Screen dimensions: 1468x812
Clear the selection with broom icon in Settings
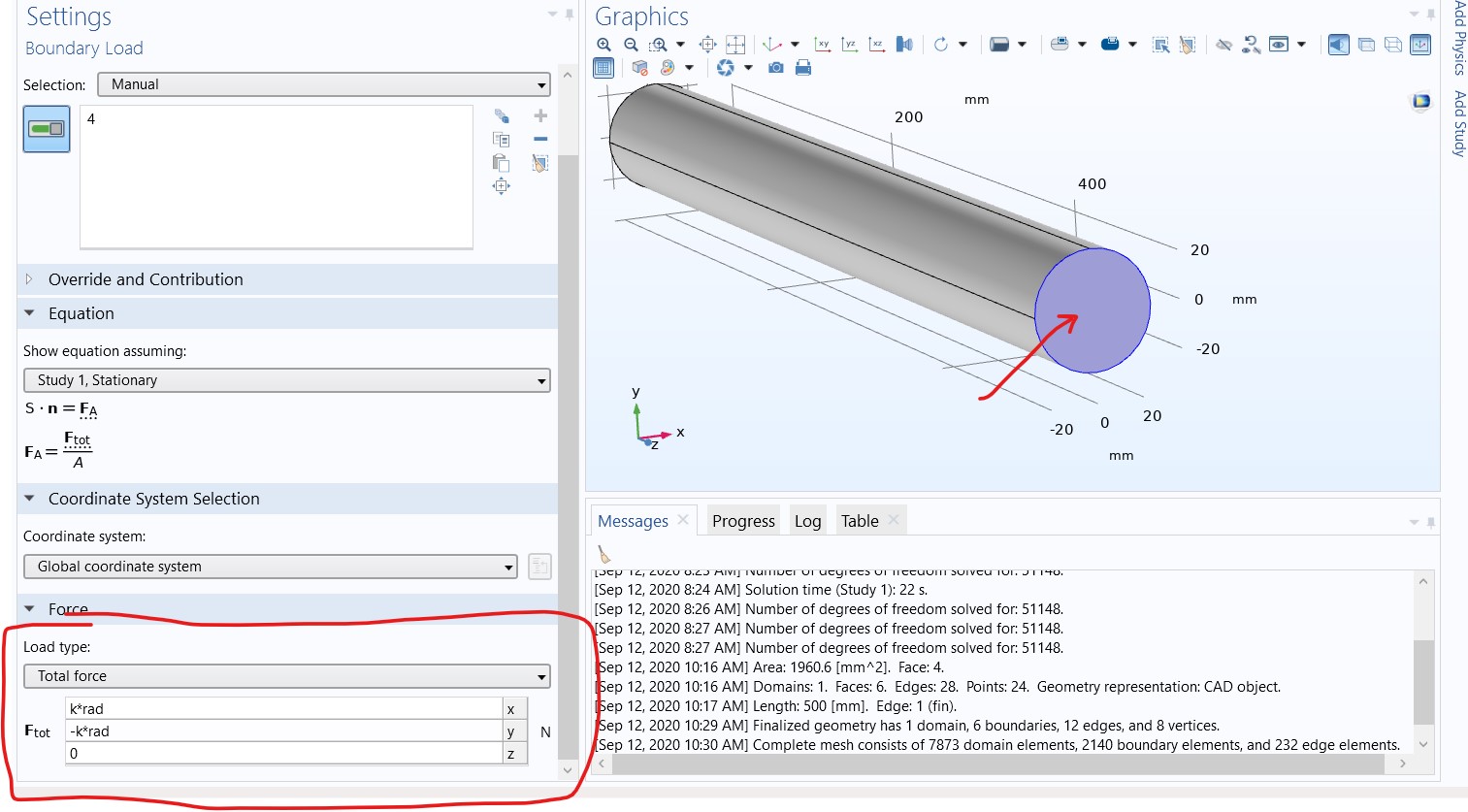540,163
